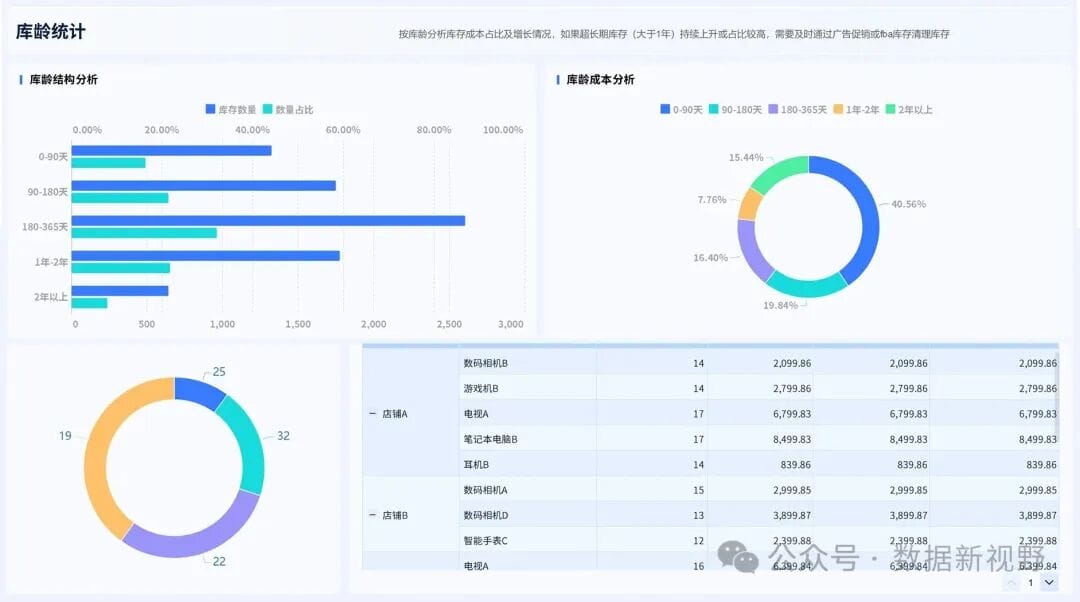Click the orange 7.76% donut slice
This screenshot has width=1080, height=602.
pyautogui.click(x=749, y=204)
